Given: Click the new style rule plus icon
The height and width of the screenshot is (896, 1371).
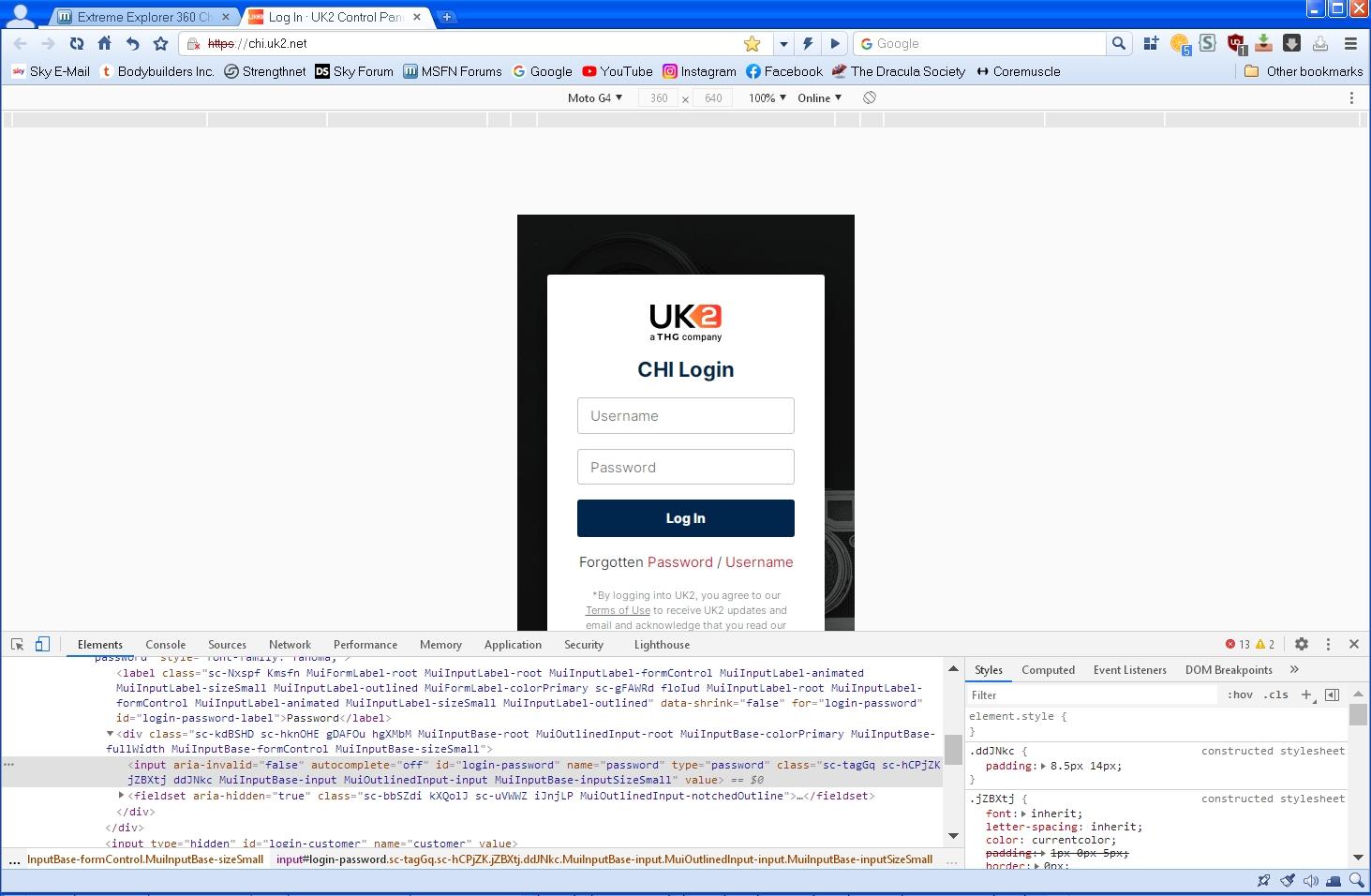Looking at the screenshot, I should click(1307, 694).
